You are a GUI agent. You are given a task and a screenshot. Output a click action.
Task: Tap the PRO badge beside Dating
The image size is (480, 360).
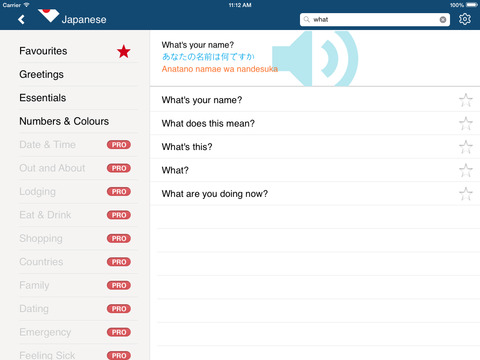[x=119, y=309]
